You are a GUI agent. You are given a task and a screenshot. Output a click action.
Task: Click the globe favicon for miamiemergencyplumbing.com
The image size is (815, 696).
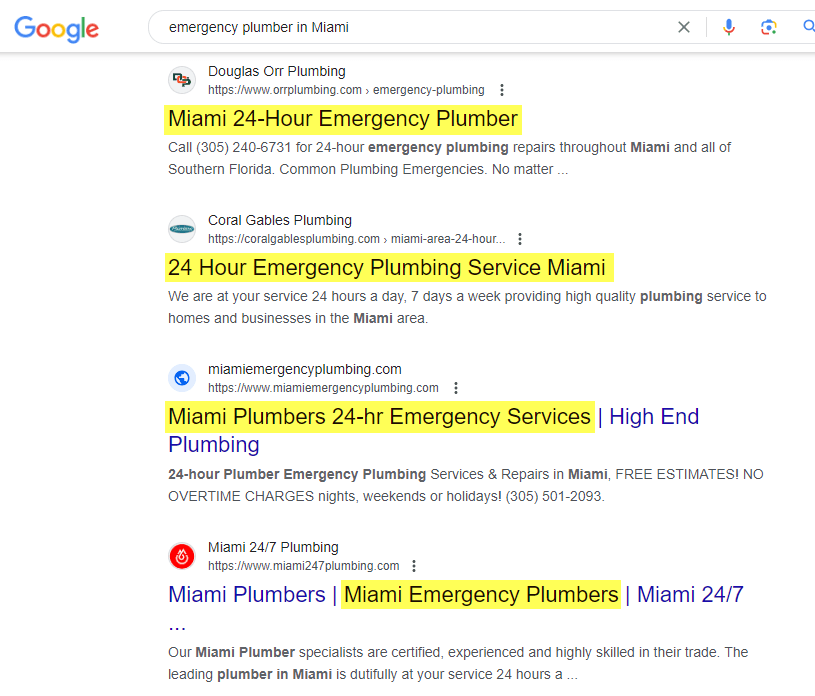182,378
